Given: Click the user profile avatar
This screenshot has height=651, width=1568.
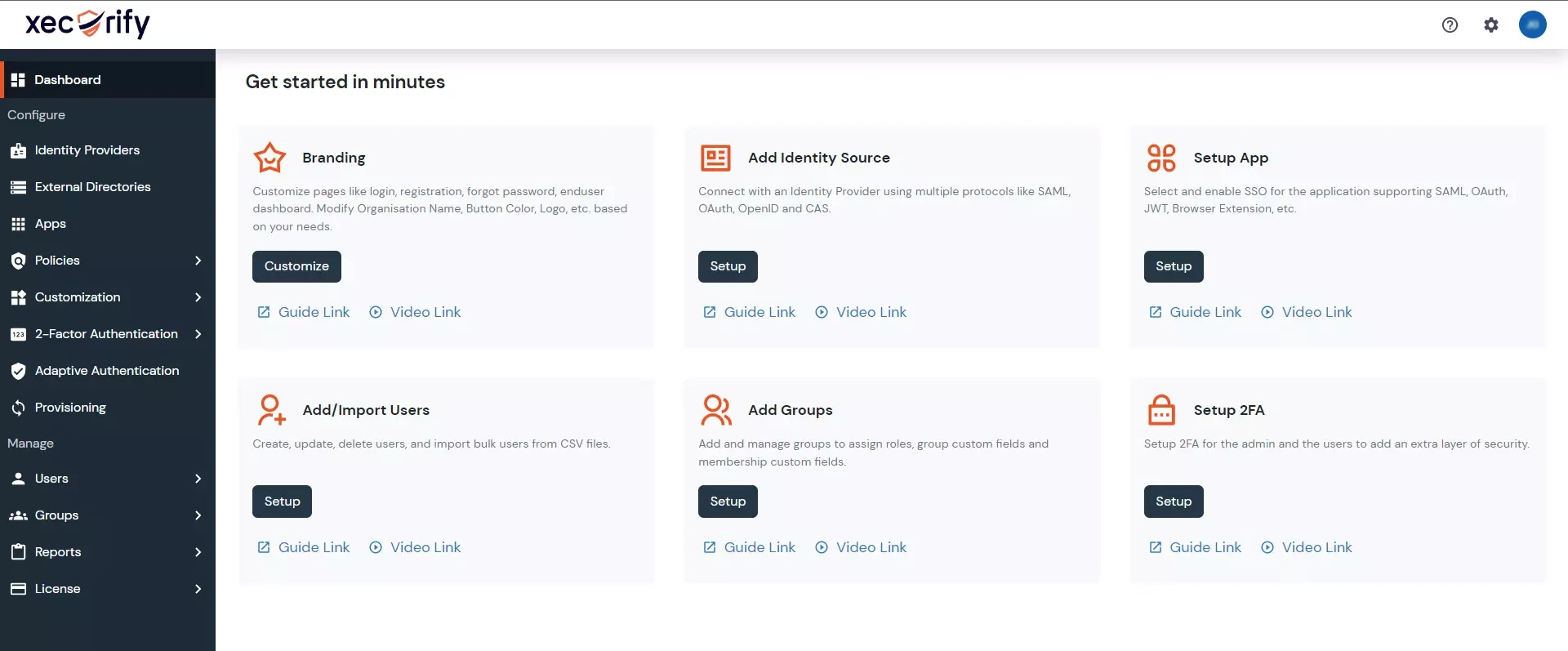Looking at the screenshot, I should point(1532,25).
